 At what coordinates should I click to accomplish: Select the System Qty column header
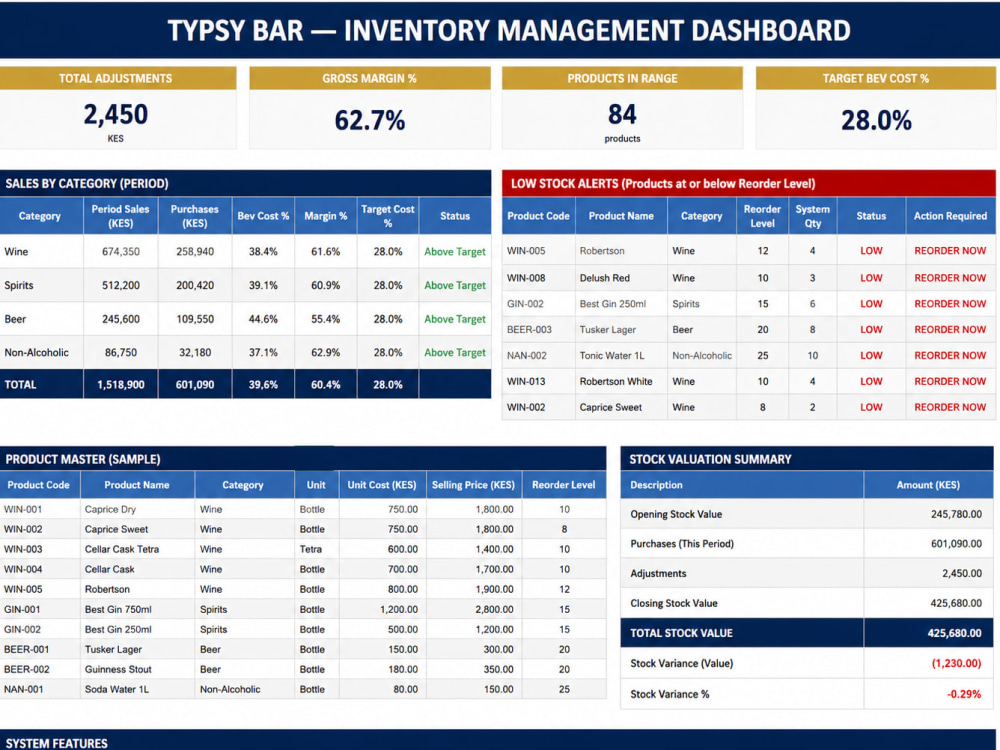coord(812,216)
